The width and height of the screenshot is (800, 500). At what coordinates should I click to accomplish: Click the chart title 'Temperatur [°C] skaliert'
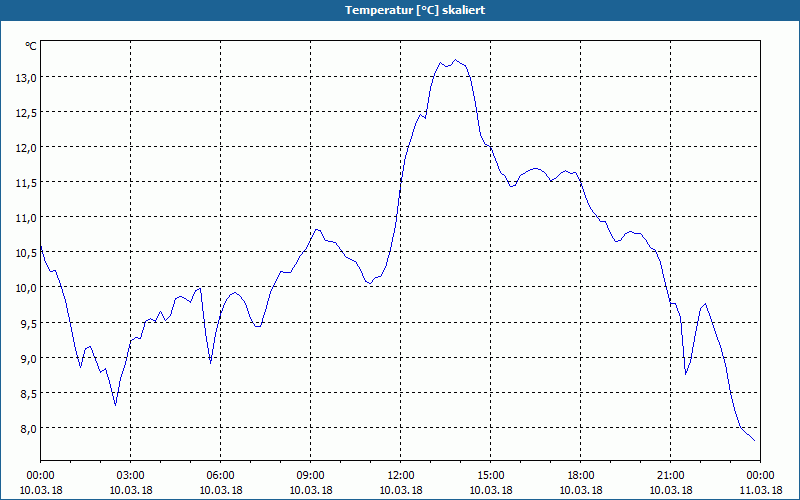click(415, 10)
